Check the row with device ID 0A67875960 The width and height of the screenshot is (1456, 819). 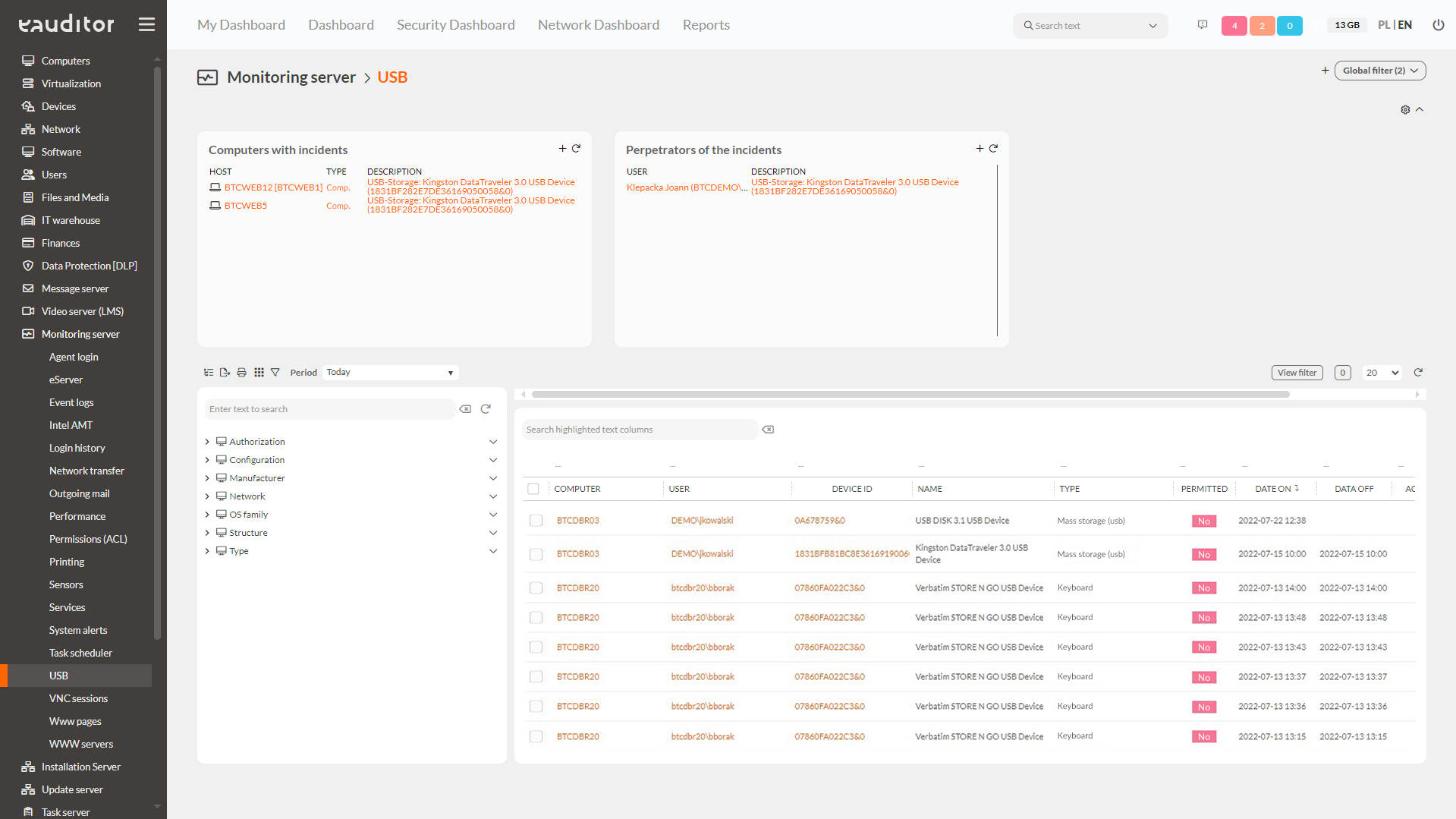(536, 521)
